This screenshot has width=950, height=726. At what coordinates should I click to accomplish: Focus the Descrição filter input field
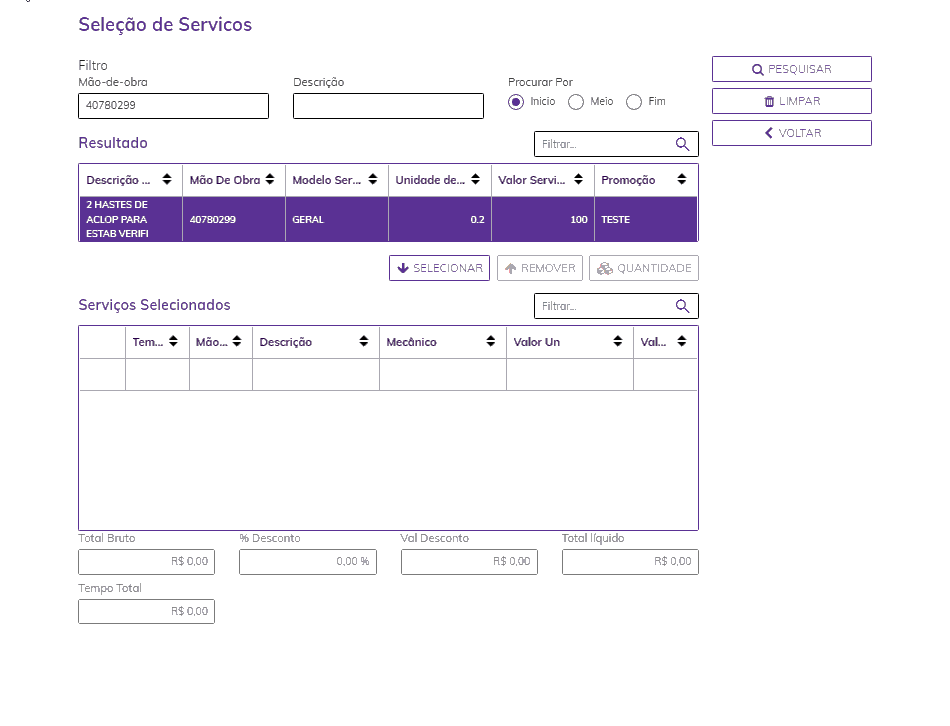click(x=388, y=106)
